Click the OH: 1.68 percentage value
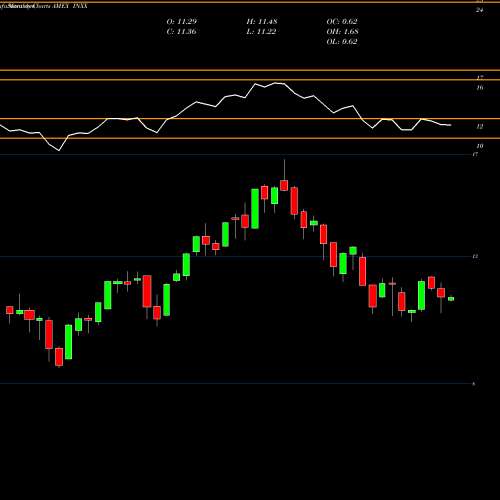Image resolution: width=500 pixels, height=500 pixels. click(342, 32)
